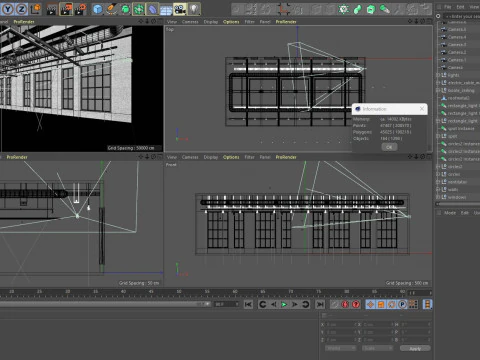The height and width of the screenshot is (360, 480).
Task: Click Top viewport zoom navigation icon
Action: (x=416, y=21)
